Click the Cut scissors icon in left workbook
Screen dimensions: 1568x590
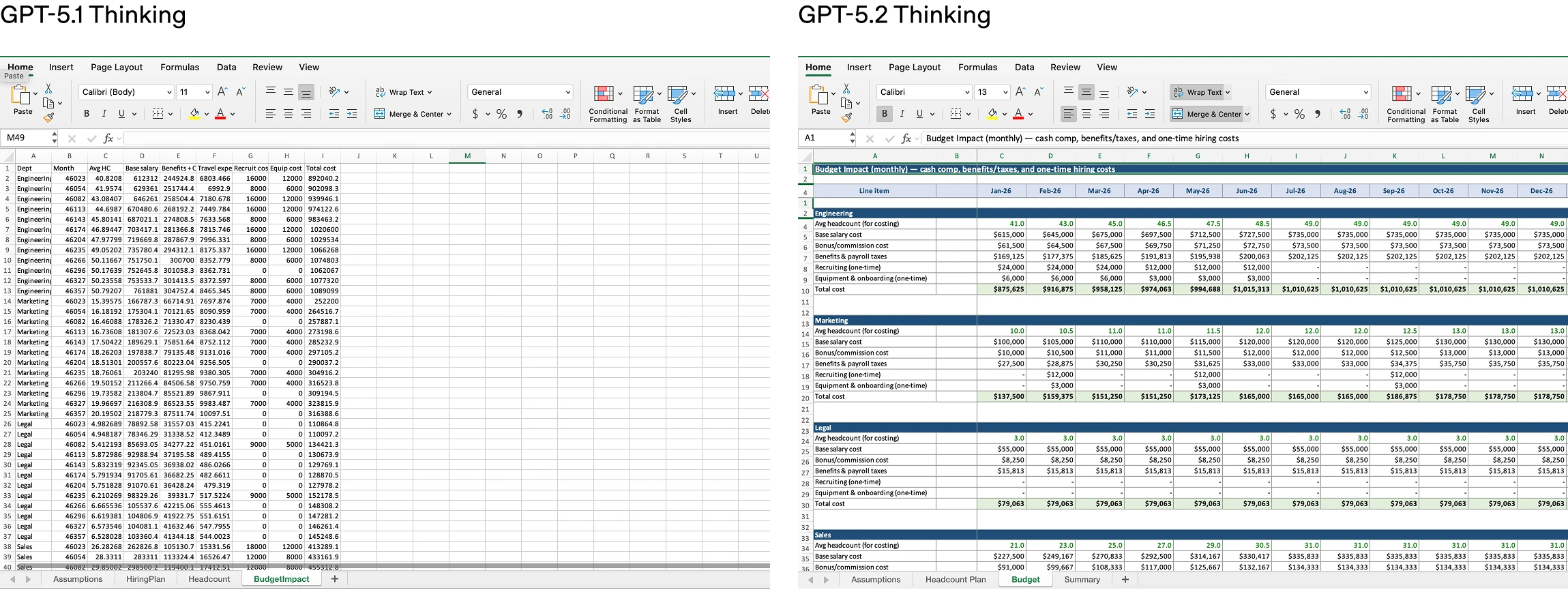coord(48,89)
